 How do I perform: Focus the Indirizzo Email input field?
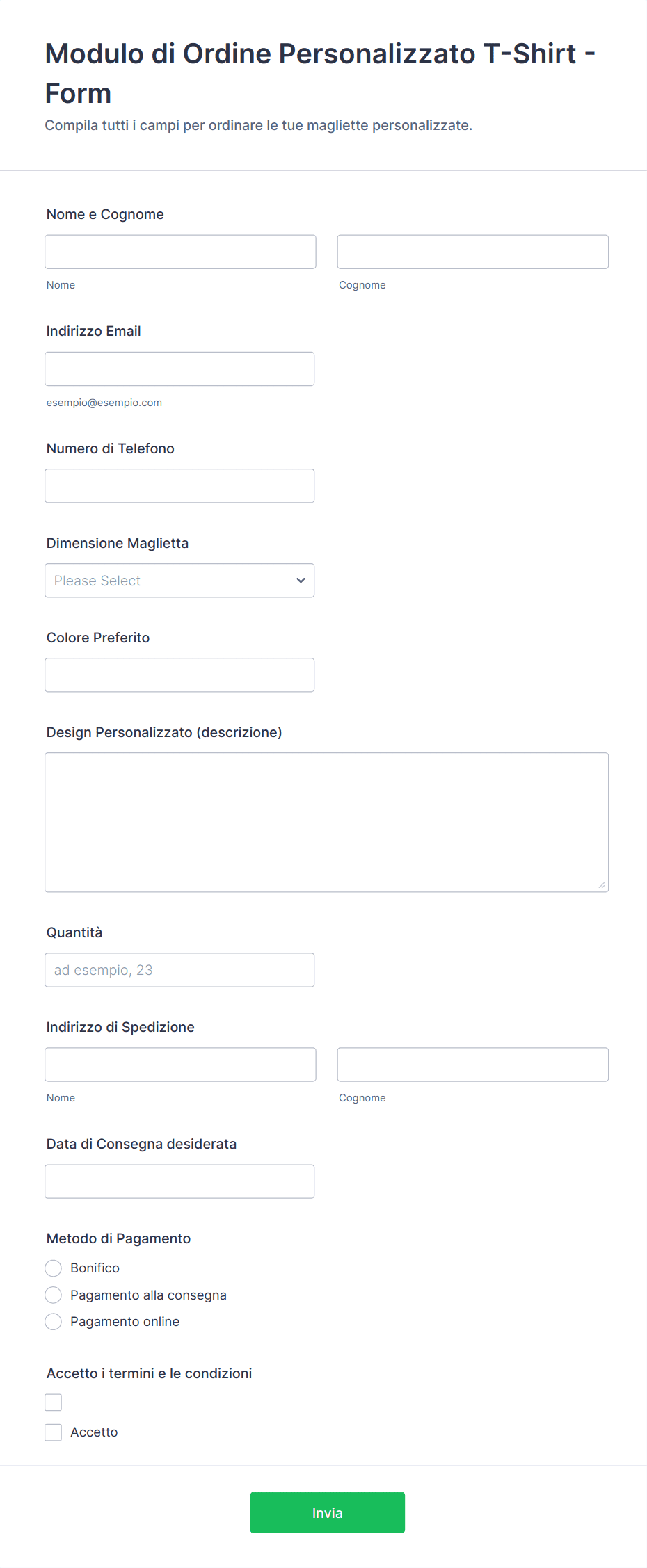click(x=179, y=369)
